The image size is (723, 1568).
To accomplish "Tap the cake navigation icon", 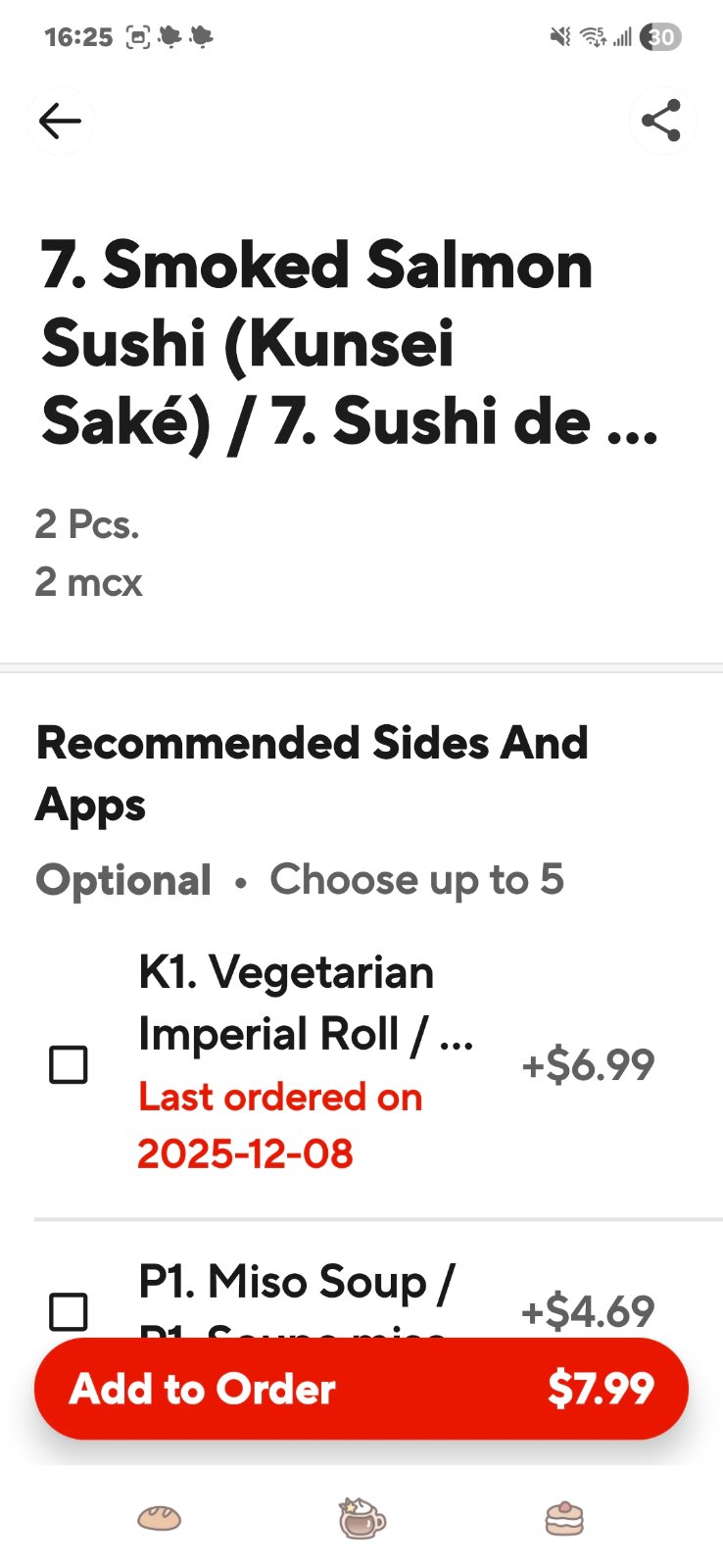I will click(x=564, y=1519).
